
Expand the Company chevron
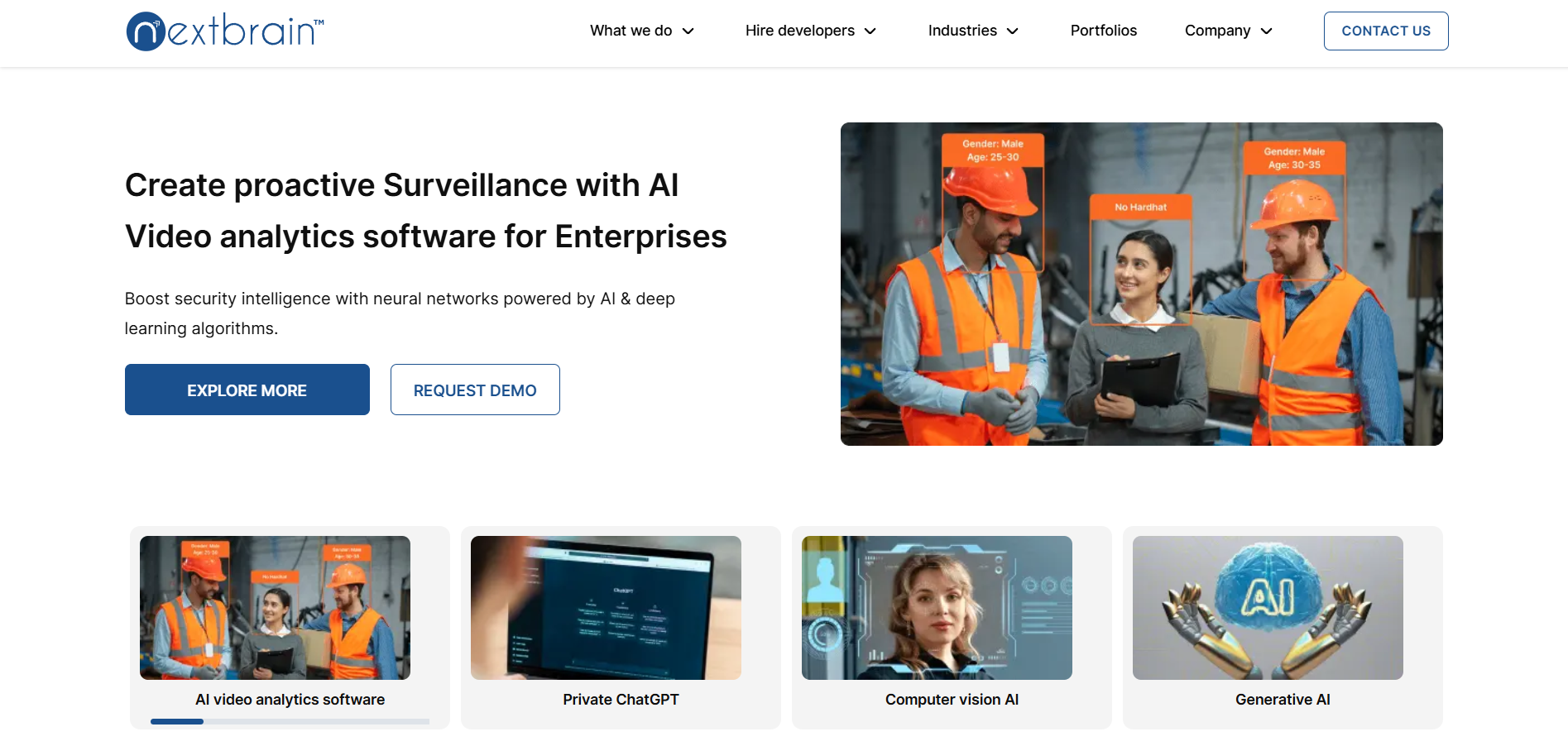click(x=1266, y=31)
